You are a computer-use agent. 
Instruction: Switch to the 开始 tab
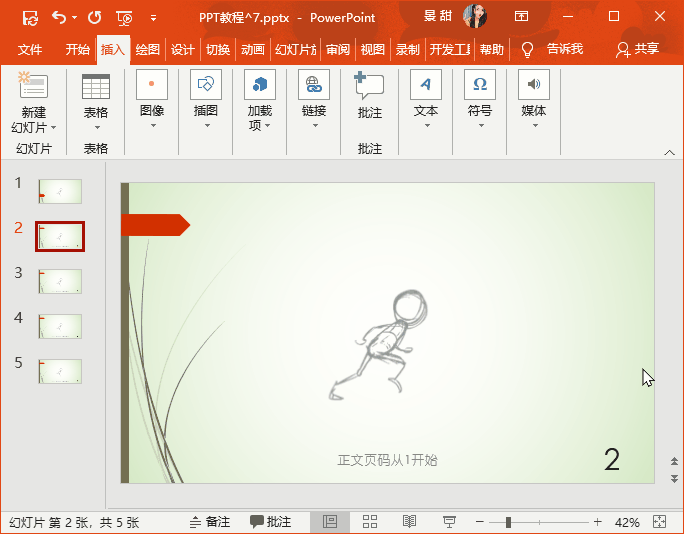tap(78, 50)
